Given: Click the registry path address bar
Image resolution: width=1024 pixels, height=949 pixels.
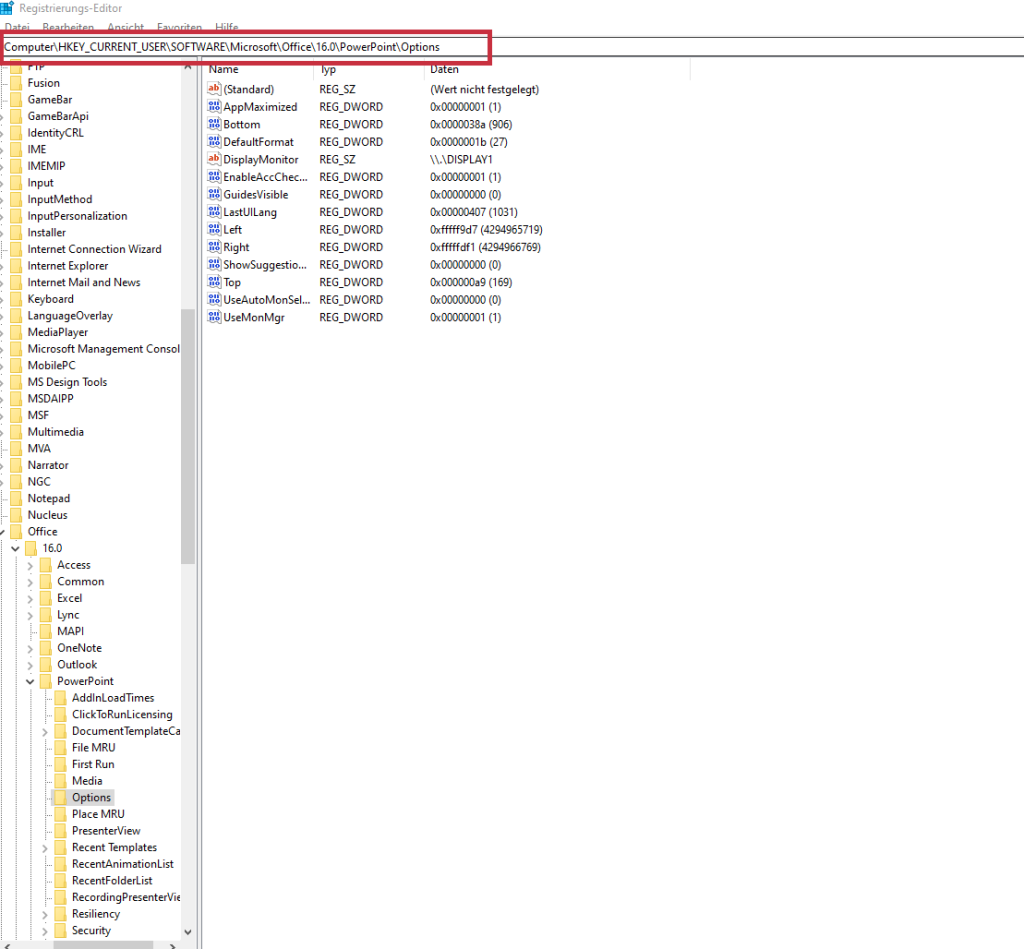Looking at the screenshot, I should [245, 47].
